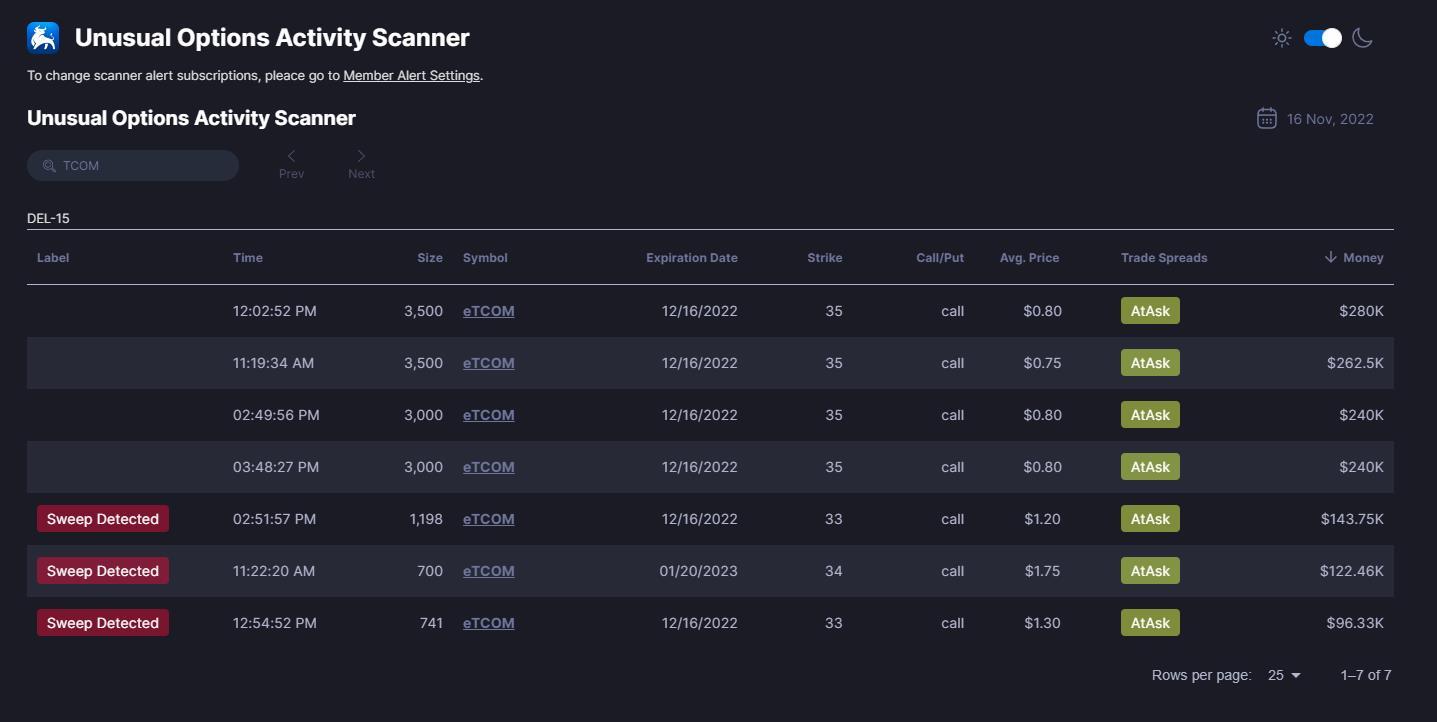Click the Money column sort arrow
Viewport: 1437px width, 722px height.
(x=1330, y=257)
